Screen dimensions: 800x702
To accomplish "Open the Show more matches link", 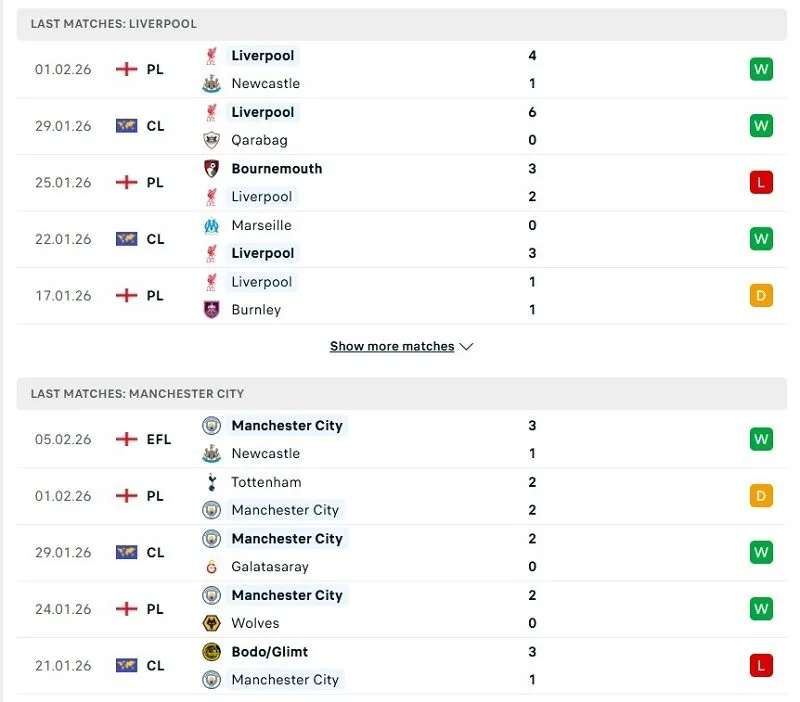I will tap(392, 347).
